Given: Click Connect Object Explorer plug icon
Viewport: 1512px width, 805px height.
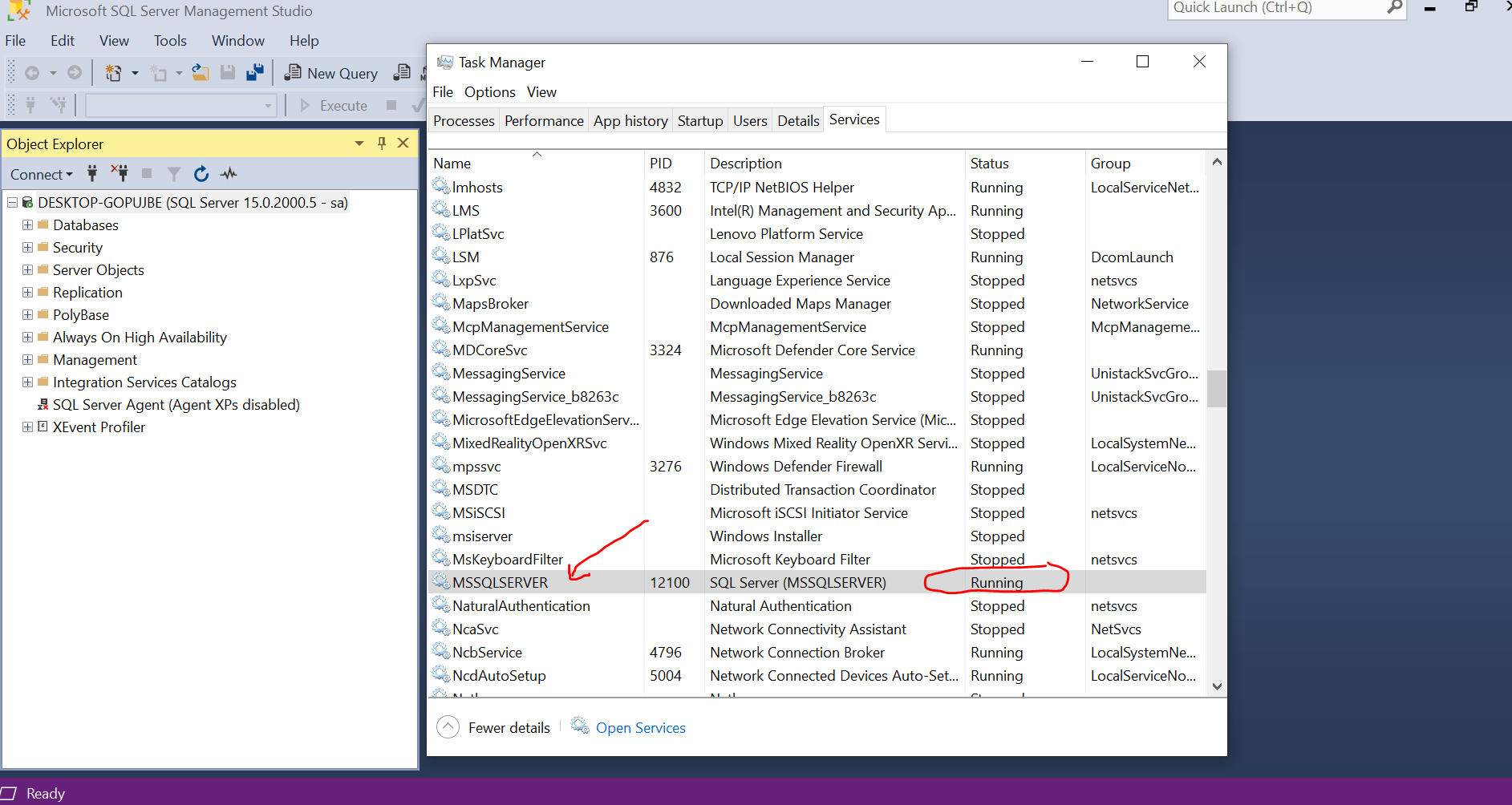Looking at the screenshot, I should (x=92, y=173).
